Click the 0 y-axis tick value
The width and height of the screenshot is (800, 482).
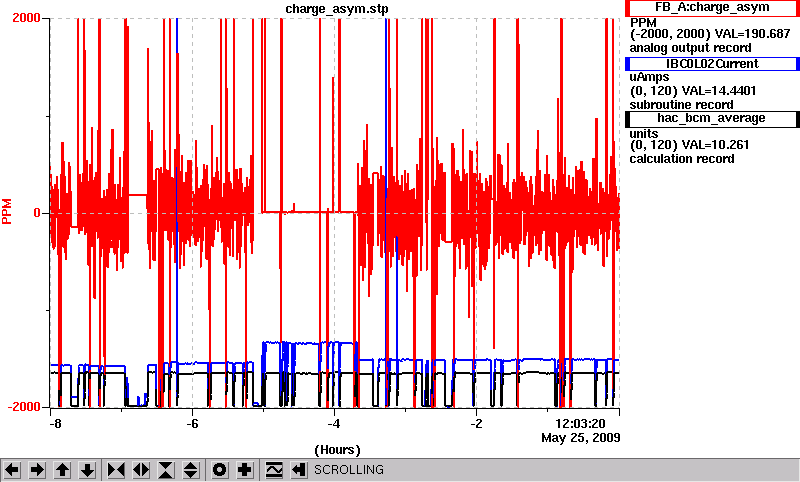click(37, 213)
